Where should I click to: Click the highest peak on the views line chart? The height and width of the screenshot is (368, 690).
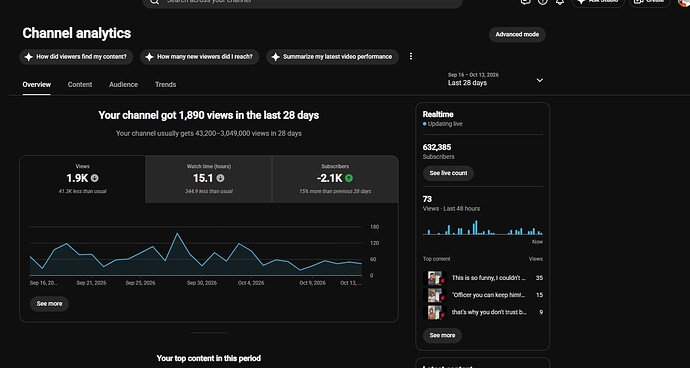click(x=177, y=233)
